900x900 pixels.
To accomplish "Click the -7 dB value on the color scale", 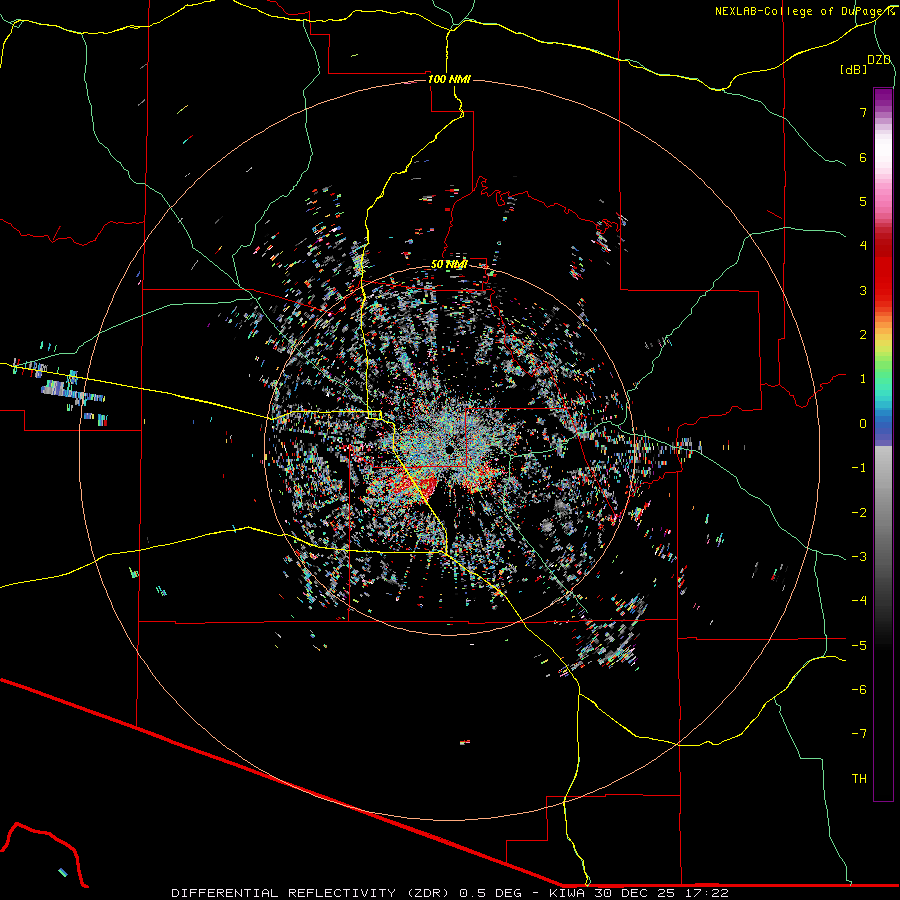I will (x=859, y=734).
